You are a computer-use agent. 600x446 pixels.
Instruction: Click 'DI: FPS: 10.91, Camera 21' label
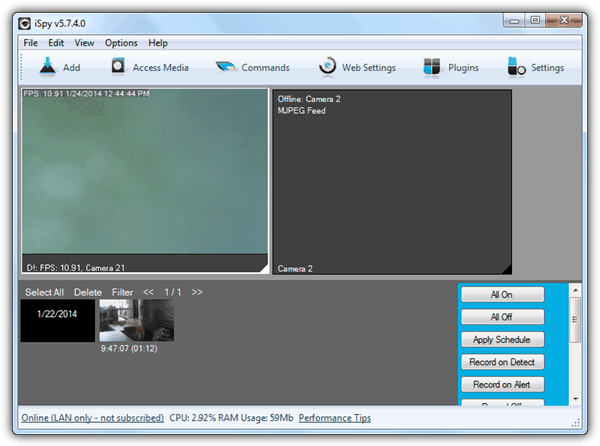click(75, 268)
